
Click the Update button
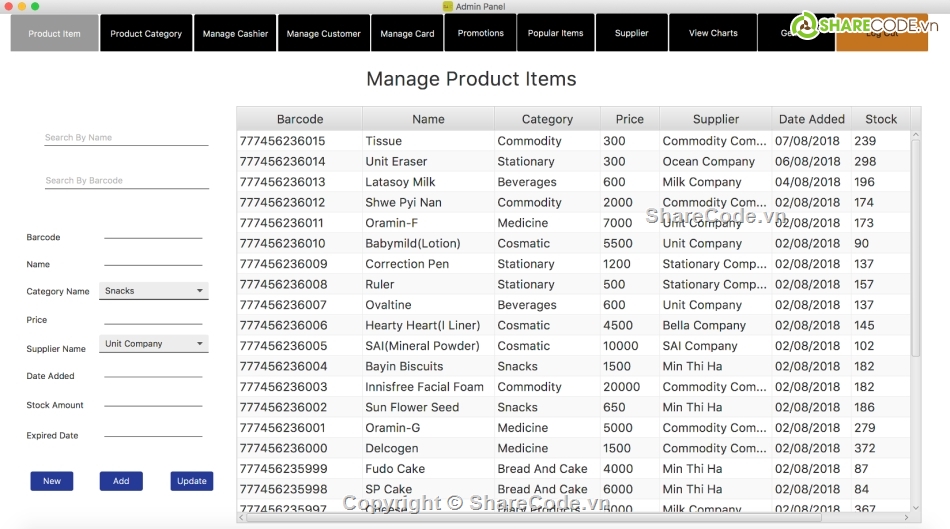tap(192, 481)
